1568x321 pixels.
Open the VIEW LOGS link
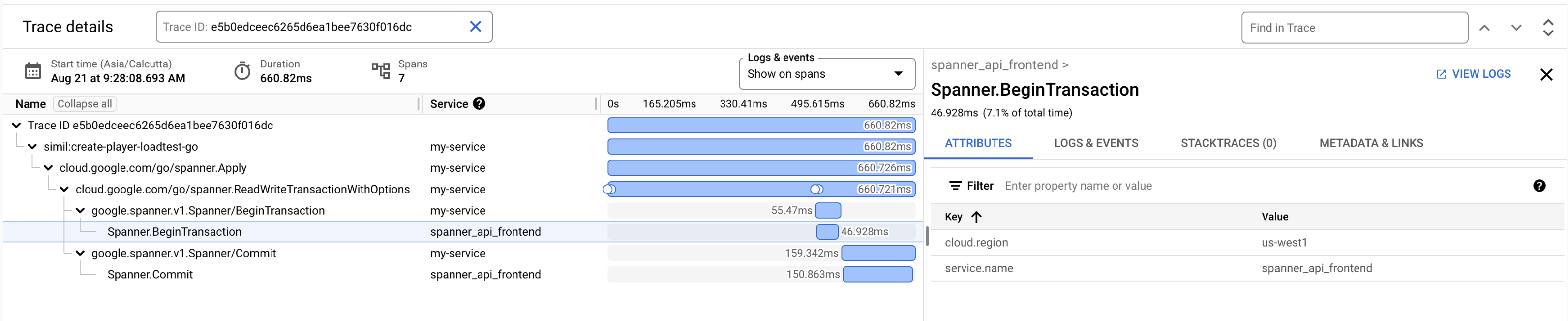pyautogui.click(x=1473, y=74)
